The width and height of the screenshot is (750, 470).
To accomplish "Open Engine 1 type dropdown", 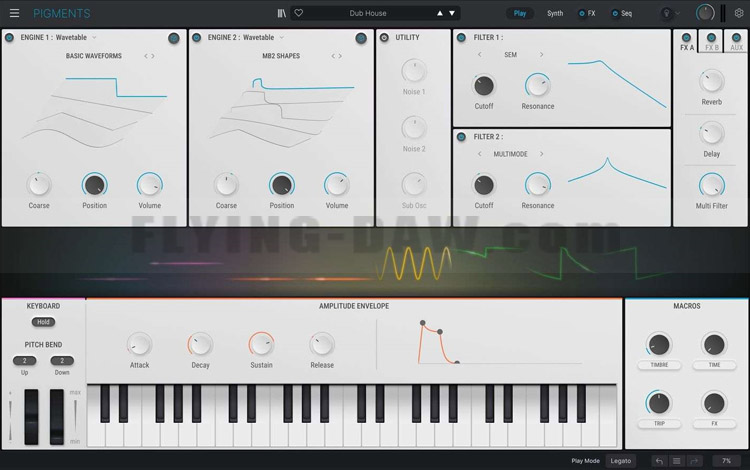I will point(94,37).
